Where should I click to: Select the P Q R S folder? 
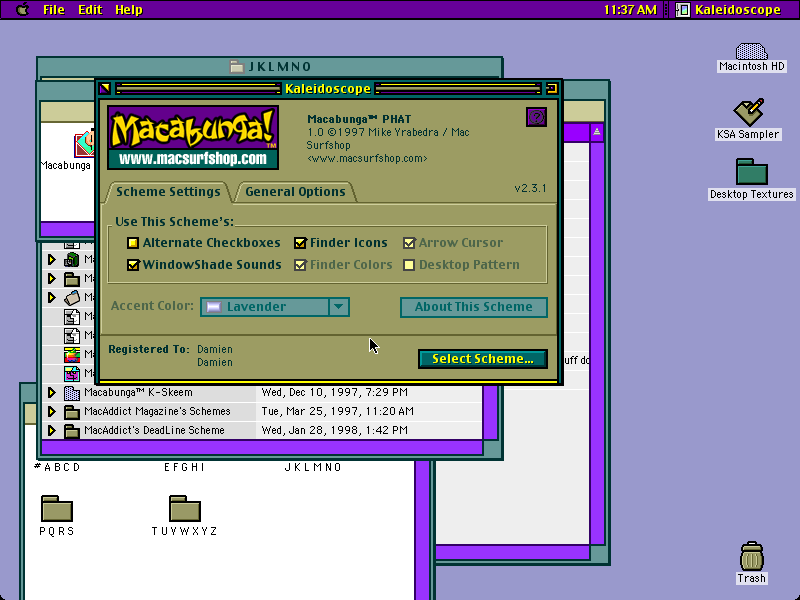57,515
